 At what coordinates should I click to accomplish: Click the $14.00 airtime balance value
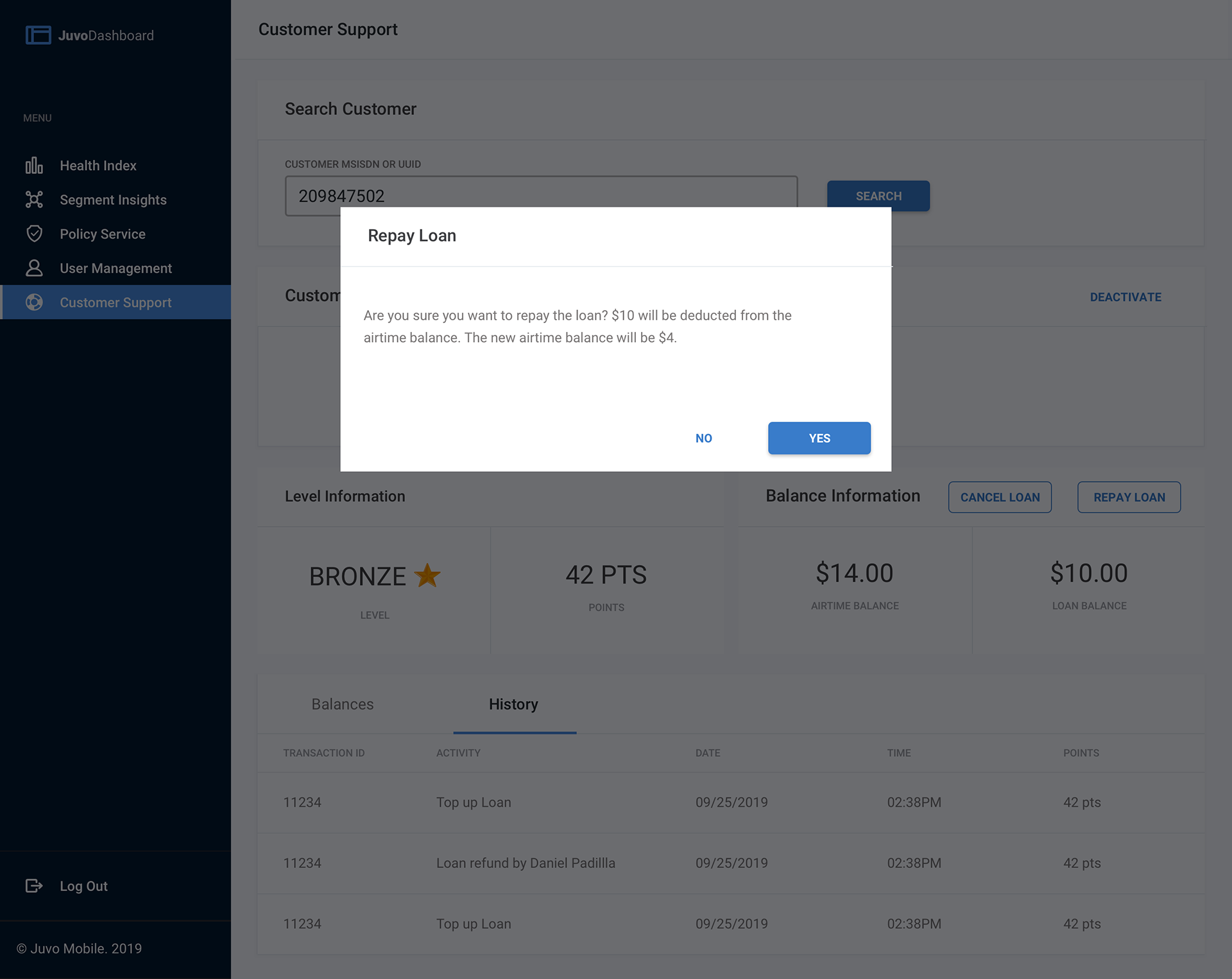(x=855, y=573)
